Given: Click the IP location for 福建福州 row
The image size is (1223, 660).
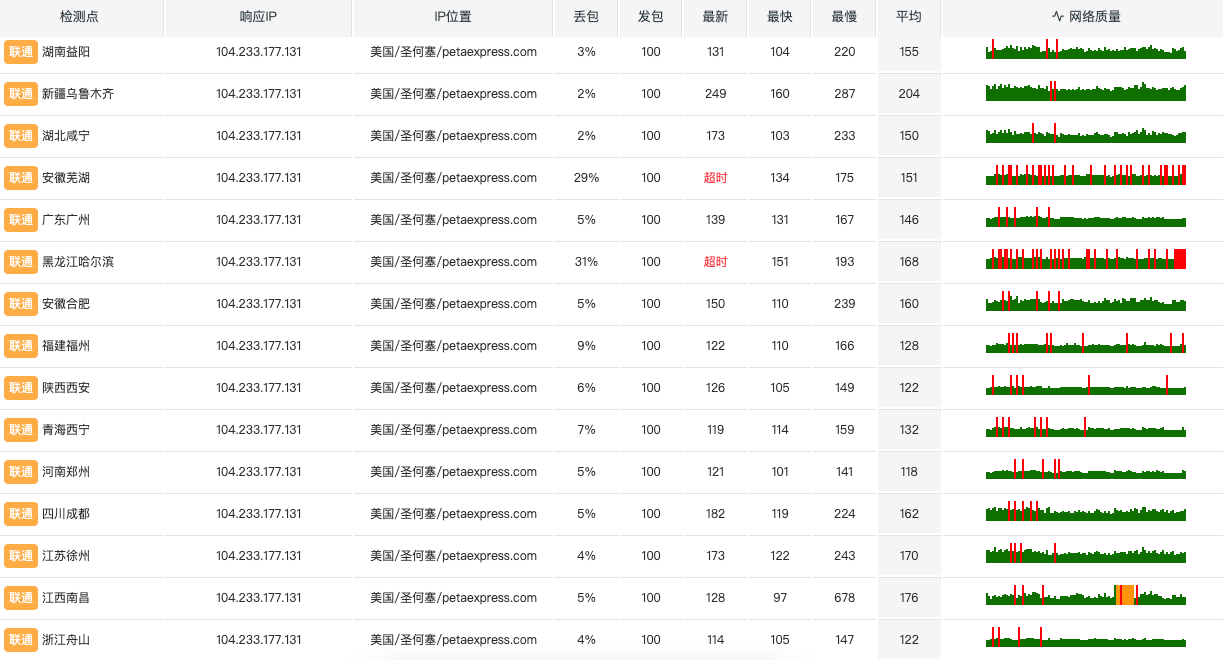Looking at the screenshot, I should coord(453,346).
